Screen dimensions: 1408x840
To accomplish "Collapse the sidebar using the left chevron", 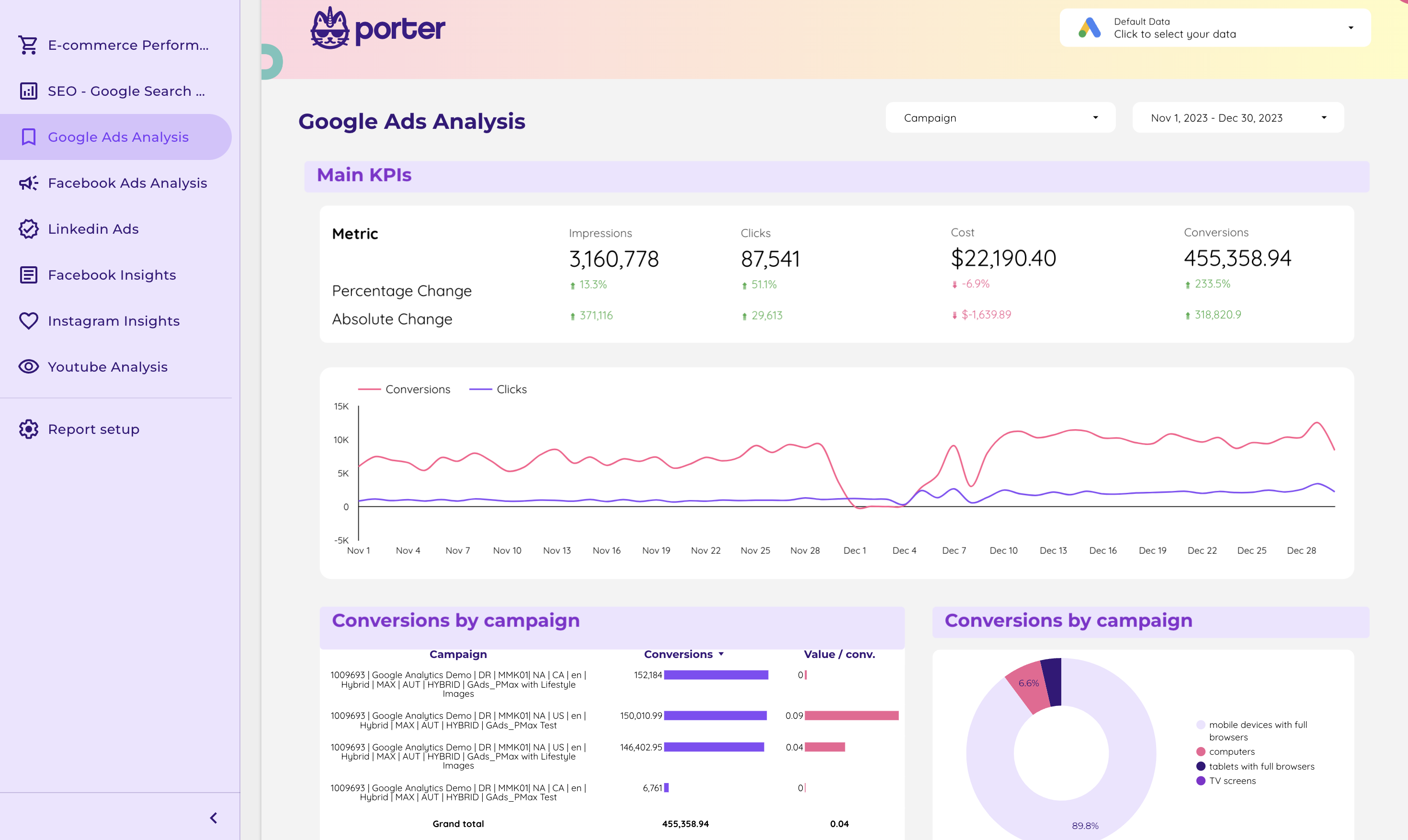I will point(213,817).
